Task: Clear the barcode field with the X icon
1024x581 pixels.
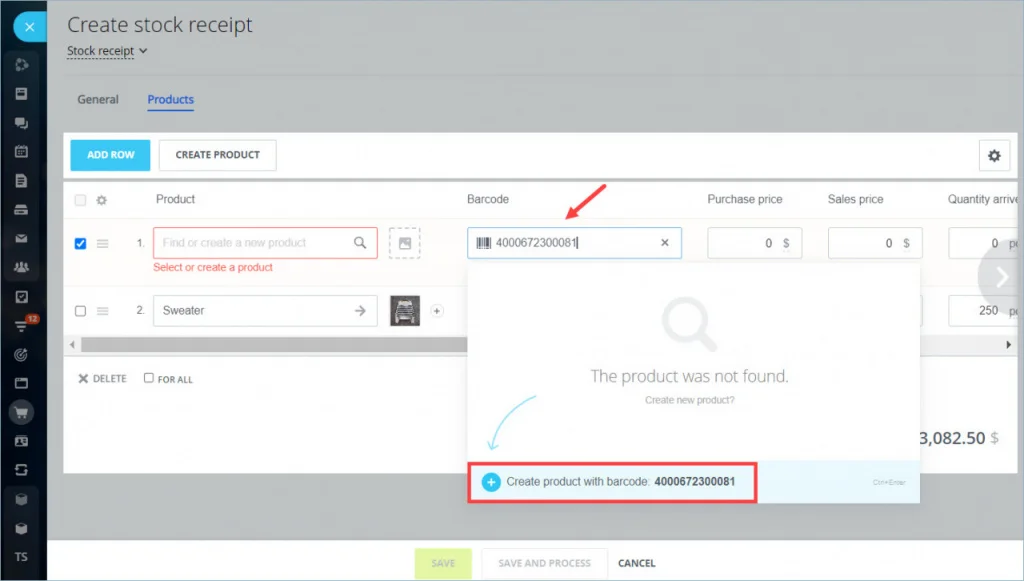Action: point(665,243)
